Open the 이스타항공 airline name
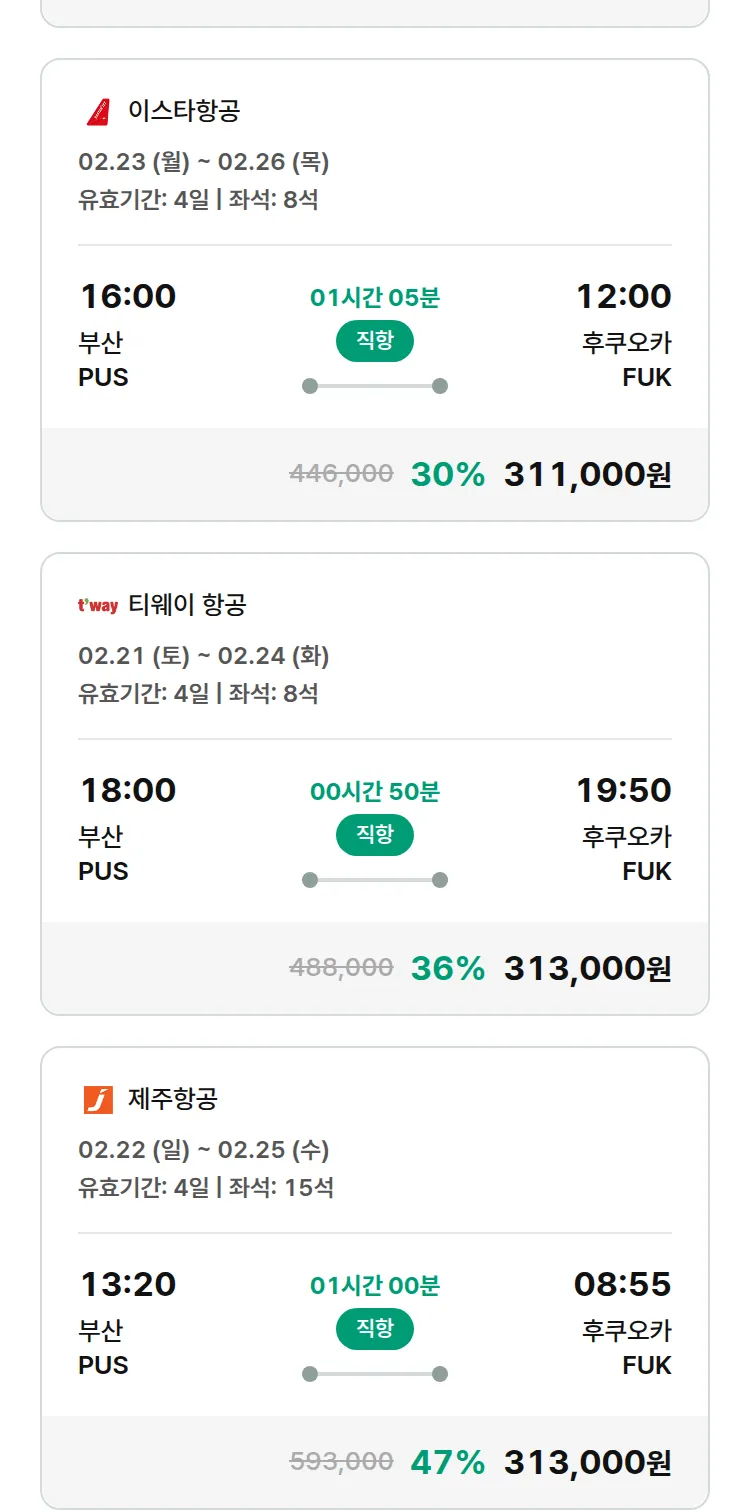 pyautogui.click(x=184, y=110)
